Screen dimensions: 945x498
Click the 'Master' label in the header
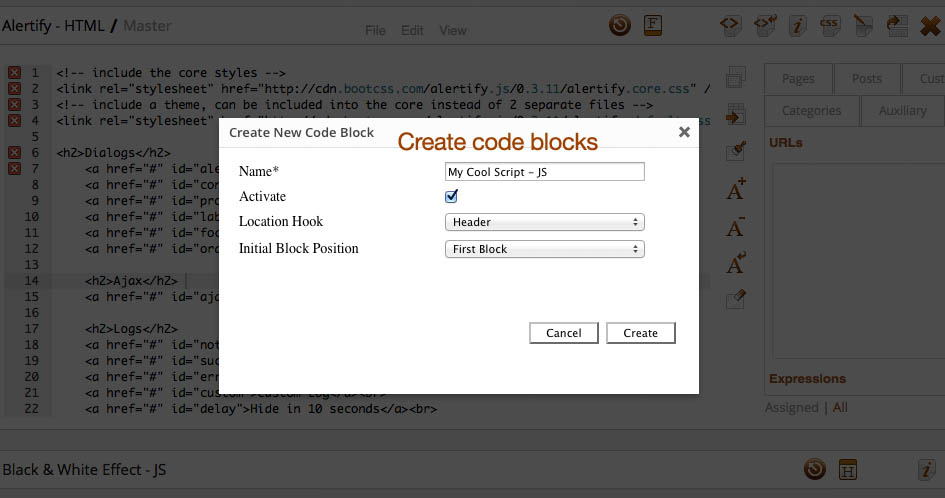148,26
